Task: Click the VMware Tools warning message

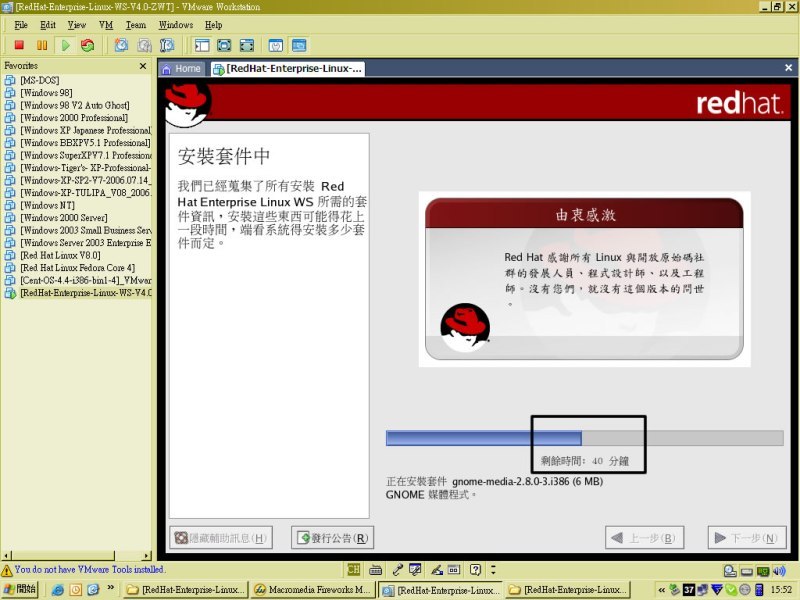Action: [x=89, y=569]
